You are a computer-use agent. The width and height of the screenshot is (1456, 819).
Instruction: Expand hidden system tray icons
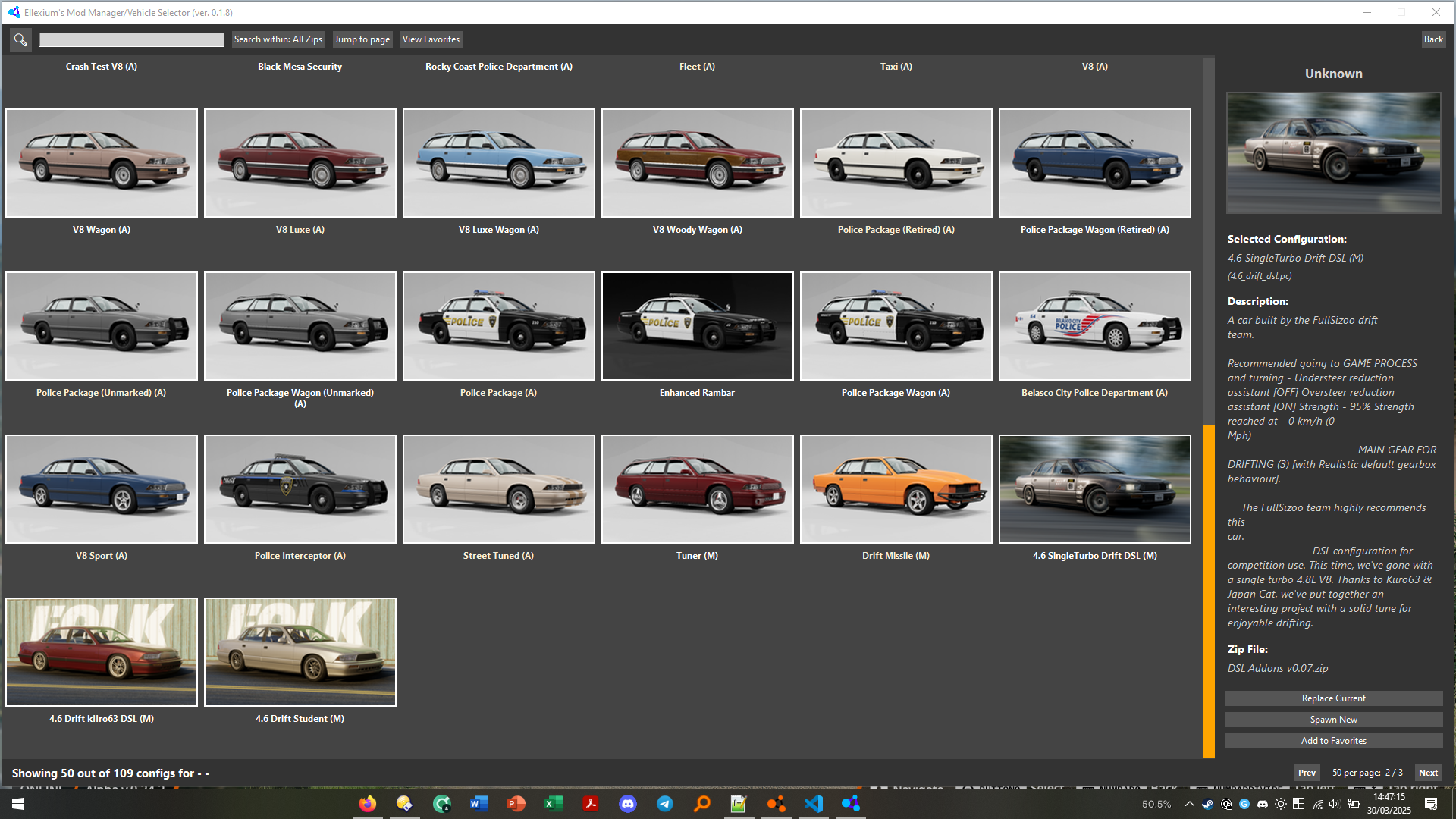pos(1189,804)
